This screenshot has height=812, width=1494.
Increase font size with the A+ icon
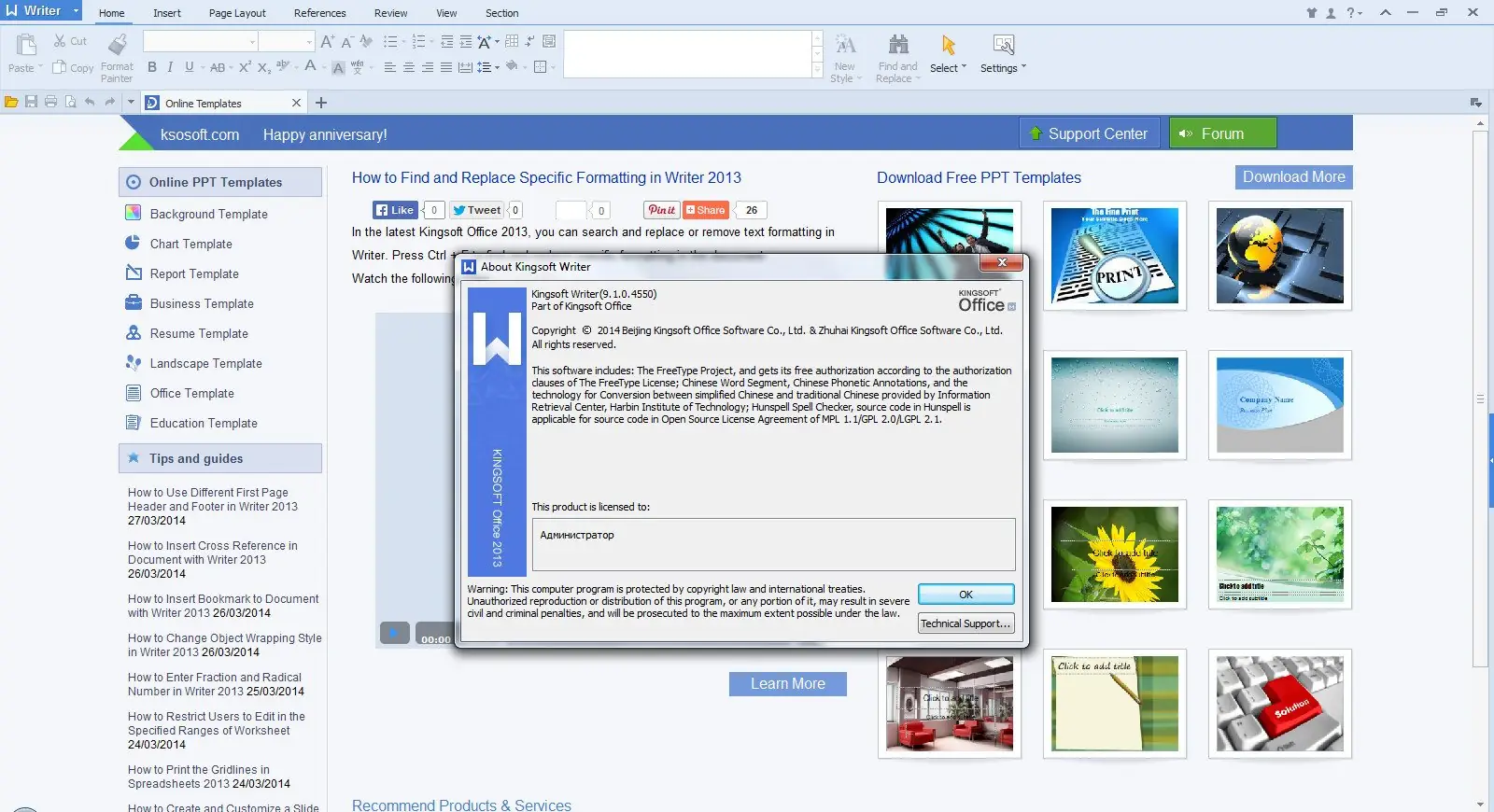[x=327, y=41]
